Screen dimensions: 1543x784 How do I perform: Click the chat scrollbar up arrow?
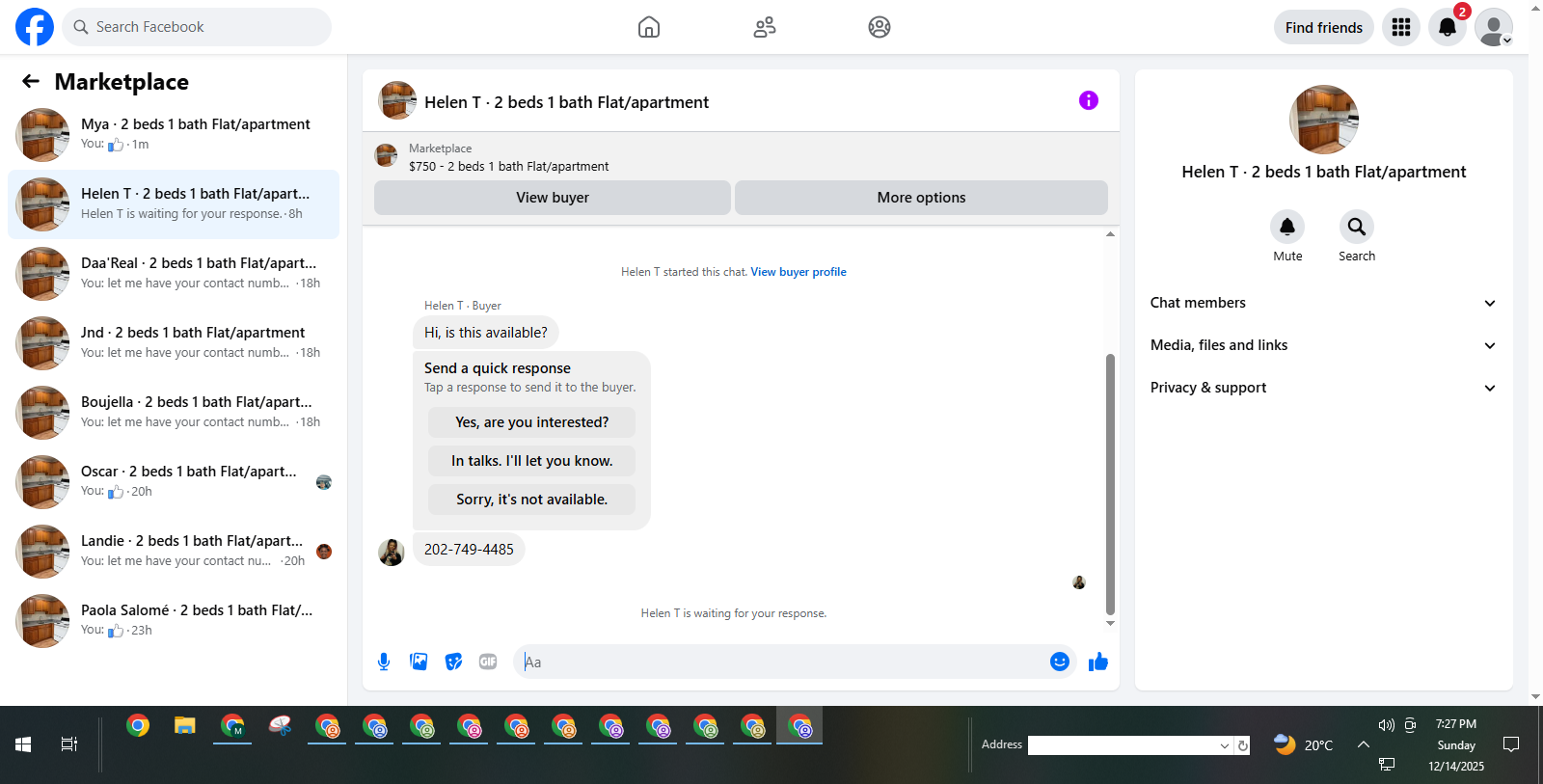(x=1110, y=234)
